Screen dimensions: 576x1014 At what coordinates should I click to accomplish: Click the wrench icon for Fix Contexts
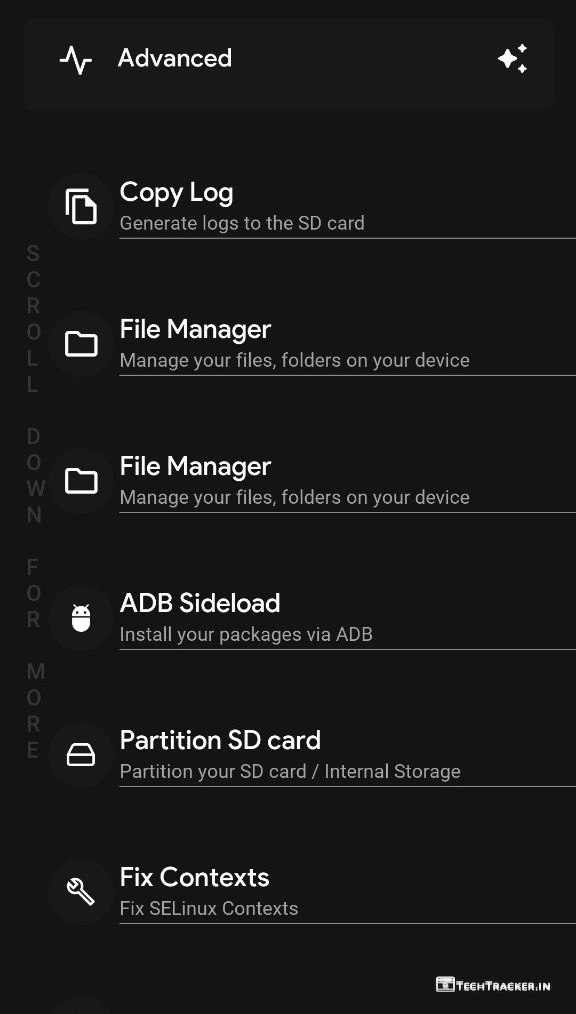coord(81,892)
